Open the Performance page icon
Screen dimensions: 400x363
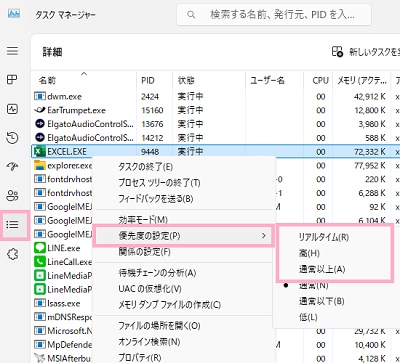[x=12, y=109]
